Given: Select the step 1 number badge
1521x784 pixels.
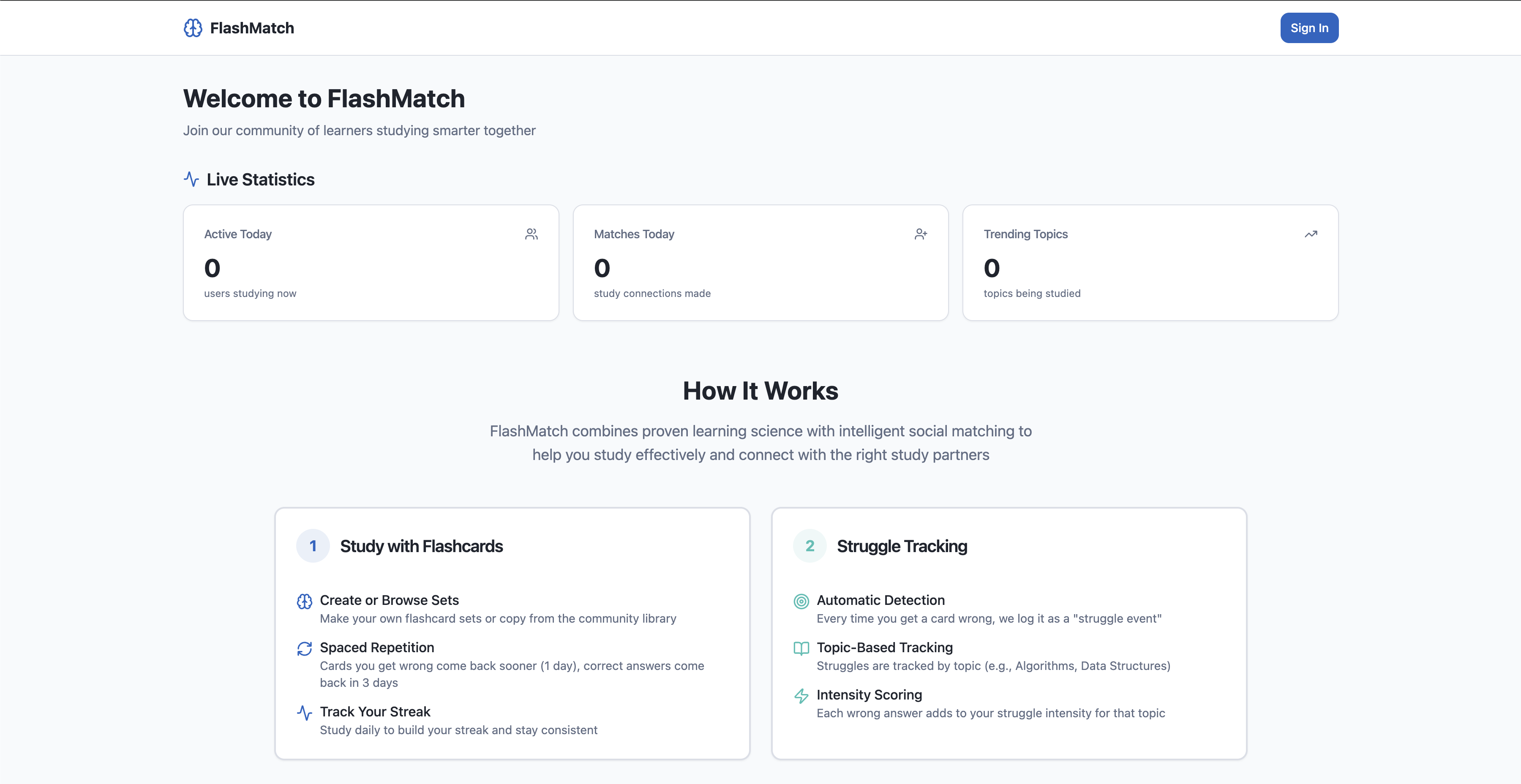Looking at the screenshot, I should click(x=313, y=545).
